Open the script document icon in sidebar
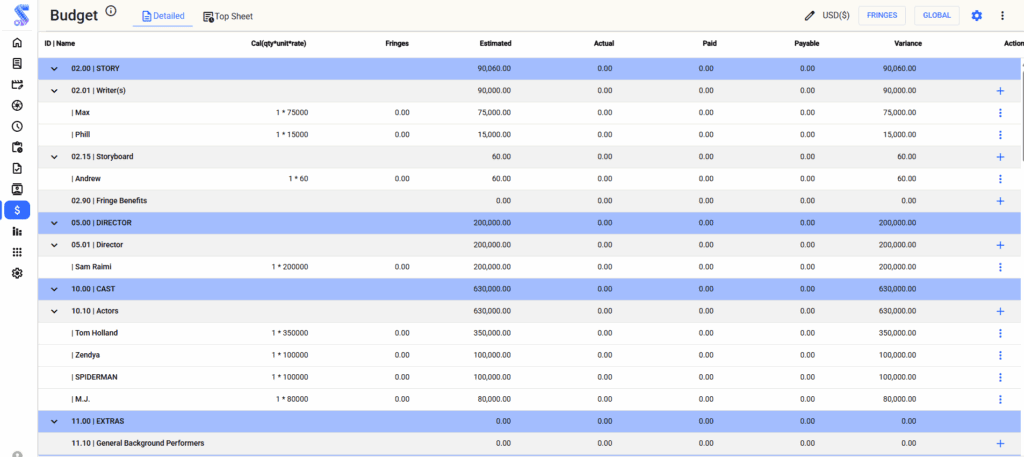The height and width of the screenshot is (457, 1024). 17,63
